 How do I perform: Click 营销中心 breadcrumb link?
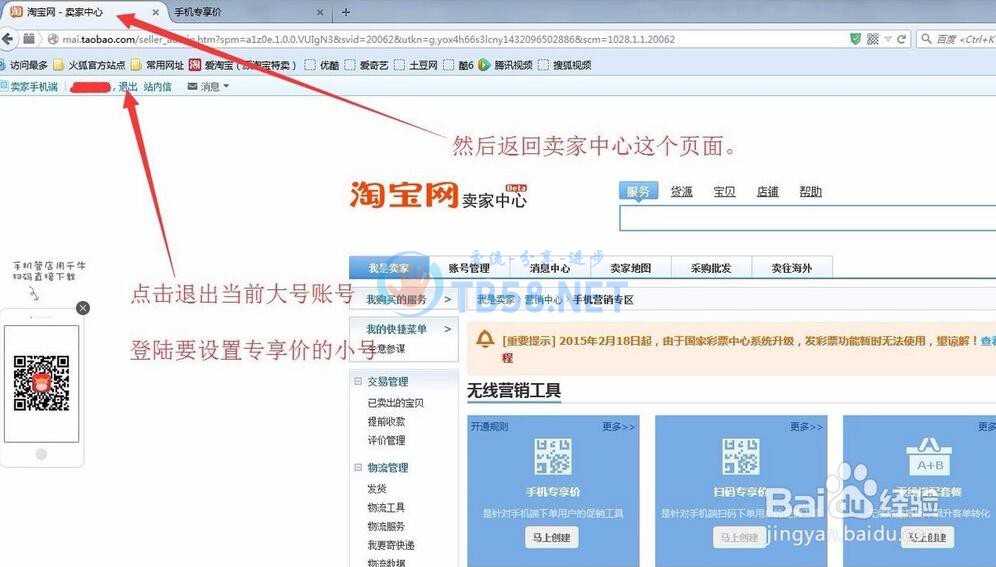[543, 299]
